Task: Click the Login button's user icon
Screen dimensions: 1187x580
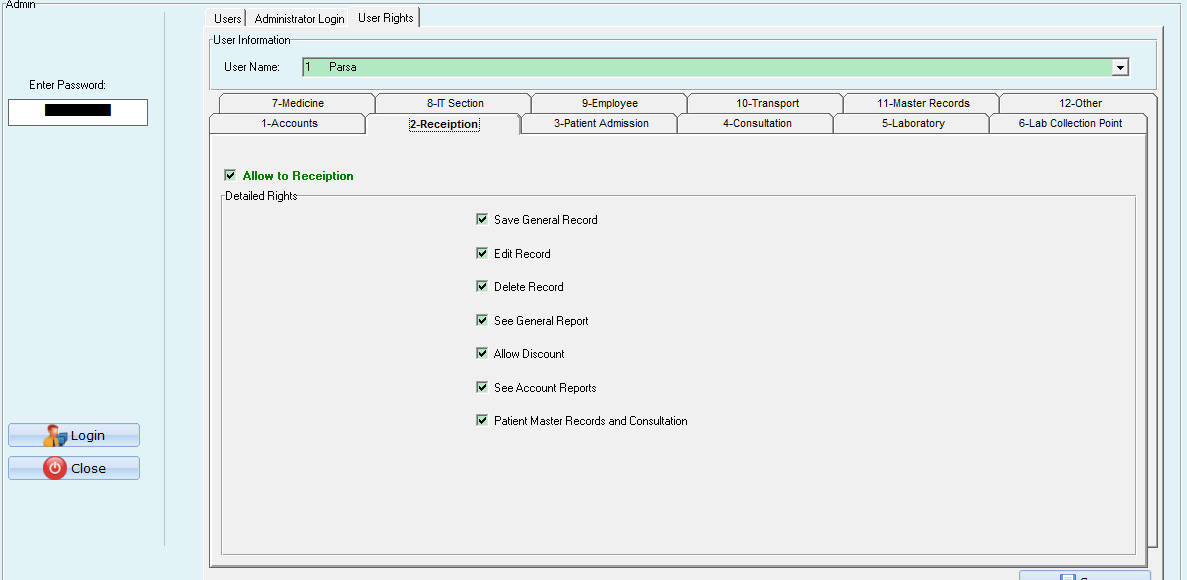Action: click(x=55, y=435)
